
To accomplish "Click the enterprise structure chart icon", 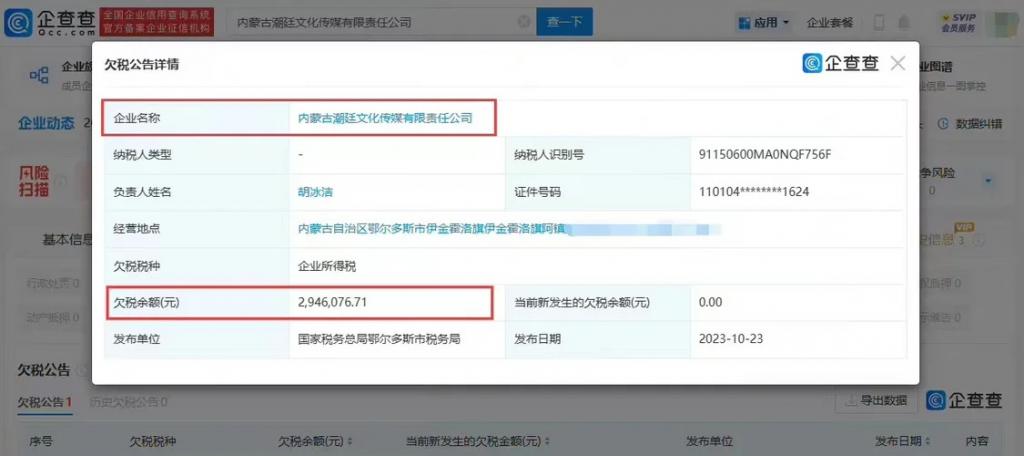I will pos(39,75).
